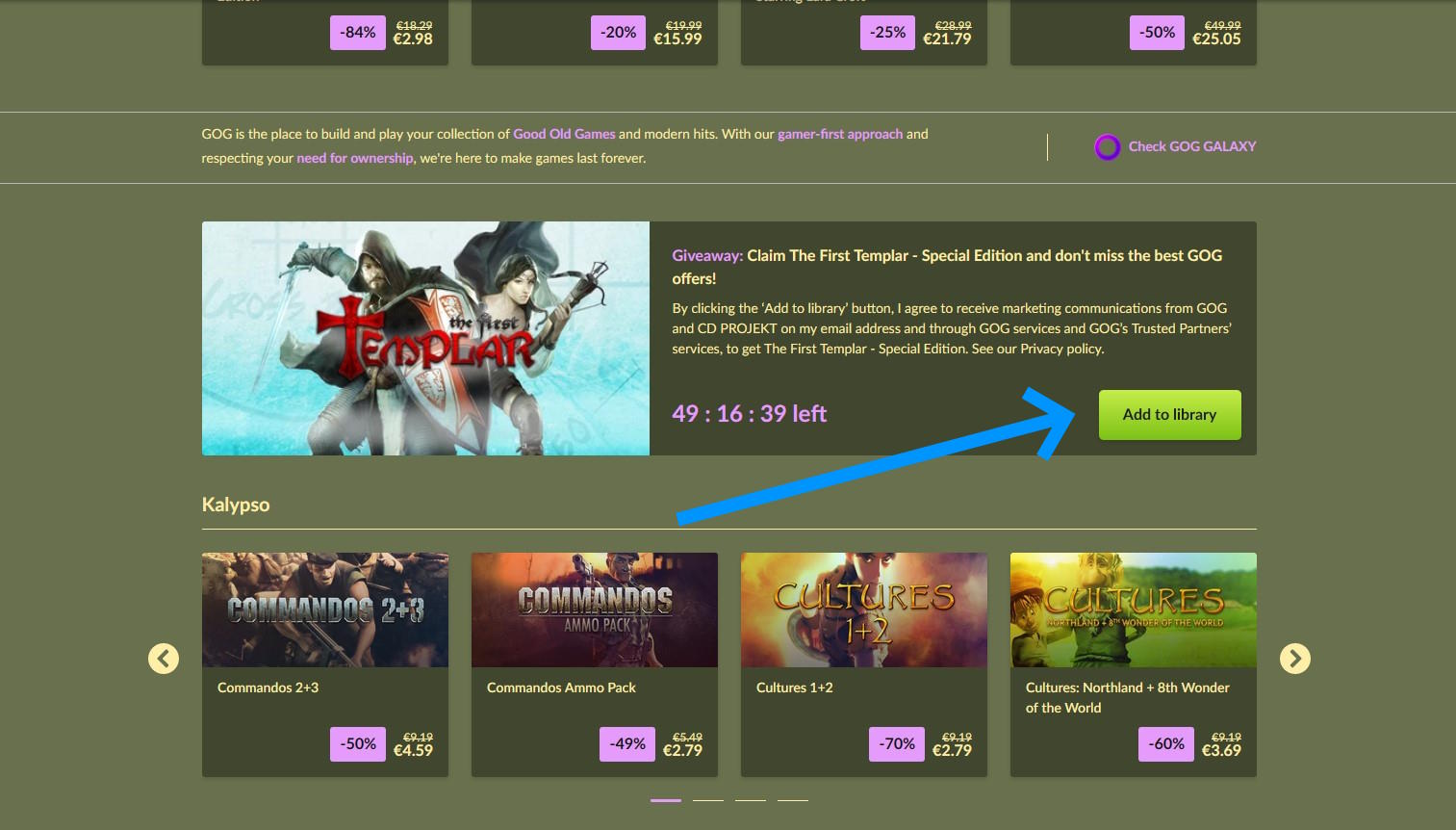1456x830 pixels.
Task: Open Commandos Ammo Pack cover image
Action: click(595, 610)
